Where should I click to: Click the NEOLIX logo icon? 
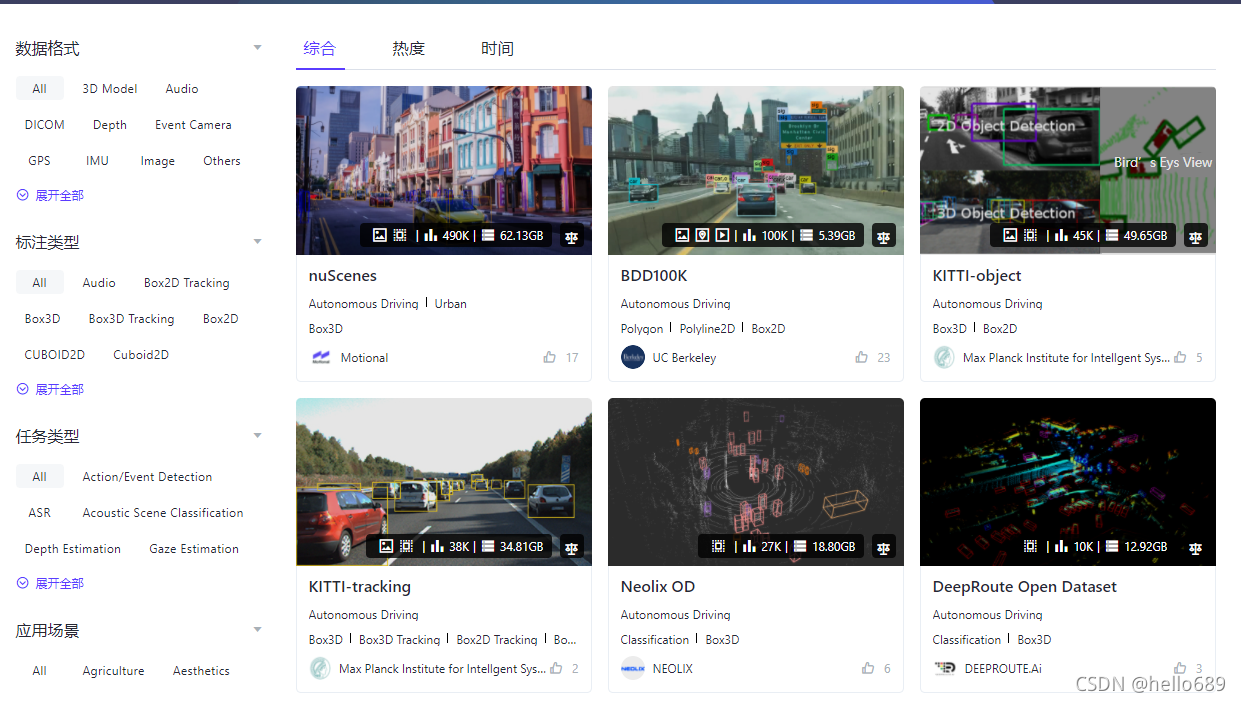click(x=633, y=668)
